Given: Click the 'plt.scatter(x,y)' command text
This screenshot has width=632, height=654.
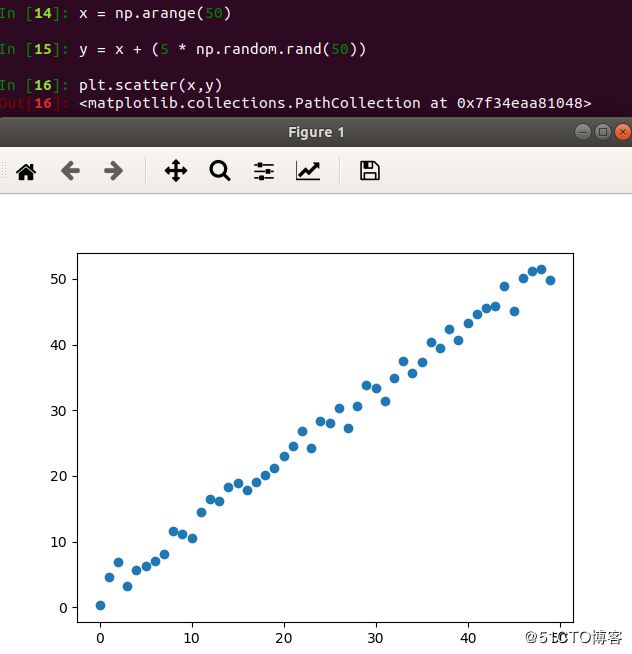Looking at the screenshot, I should coord(151,85).
